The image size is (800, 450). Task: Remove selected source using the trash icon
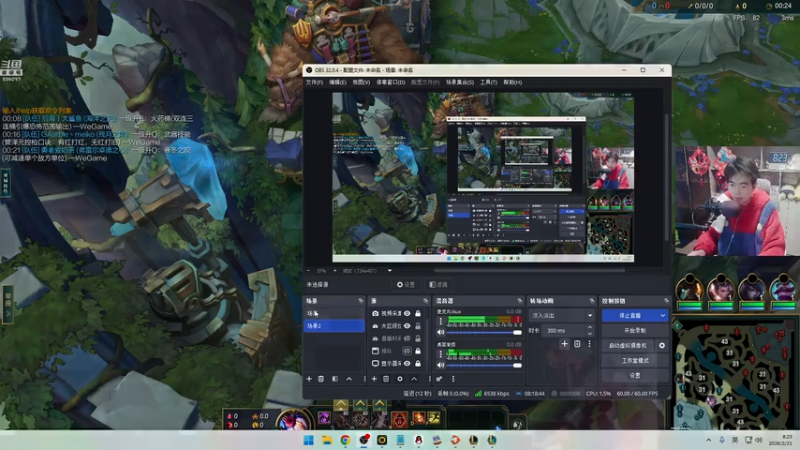click(x=386, y=379)
